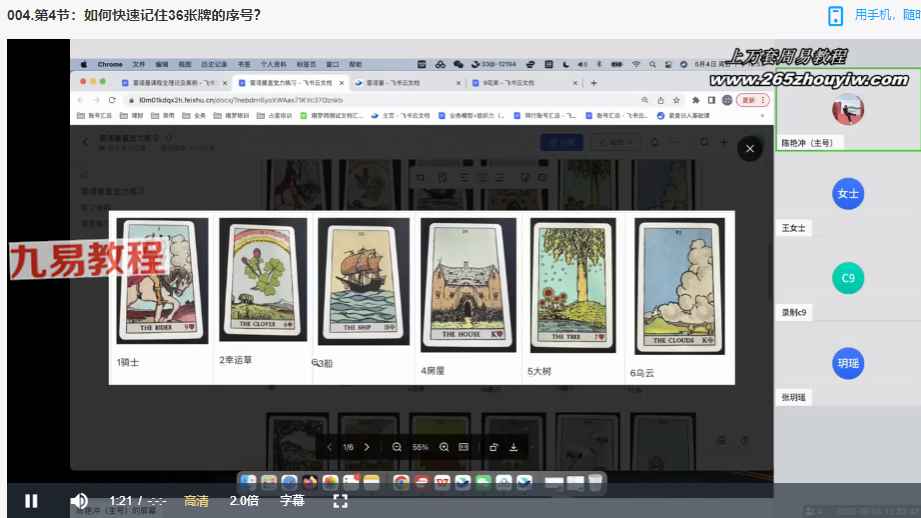The height and width of the screenshot is (518, 921).
Task: Click the caption text 2幸运草
Action: (x=236, y=360)
